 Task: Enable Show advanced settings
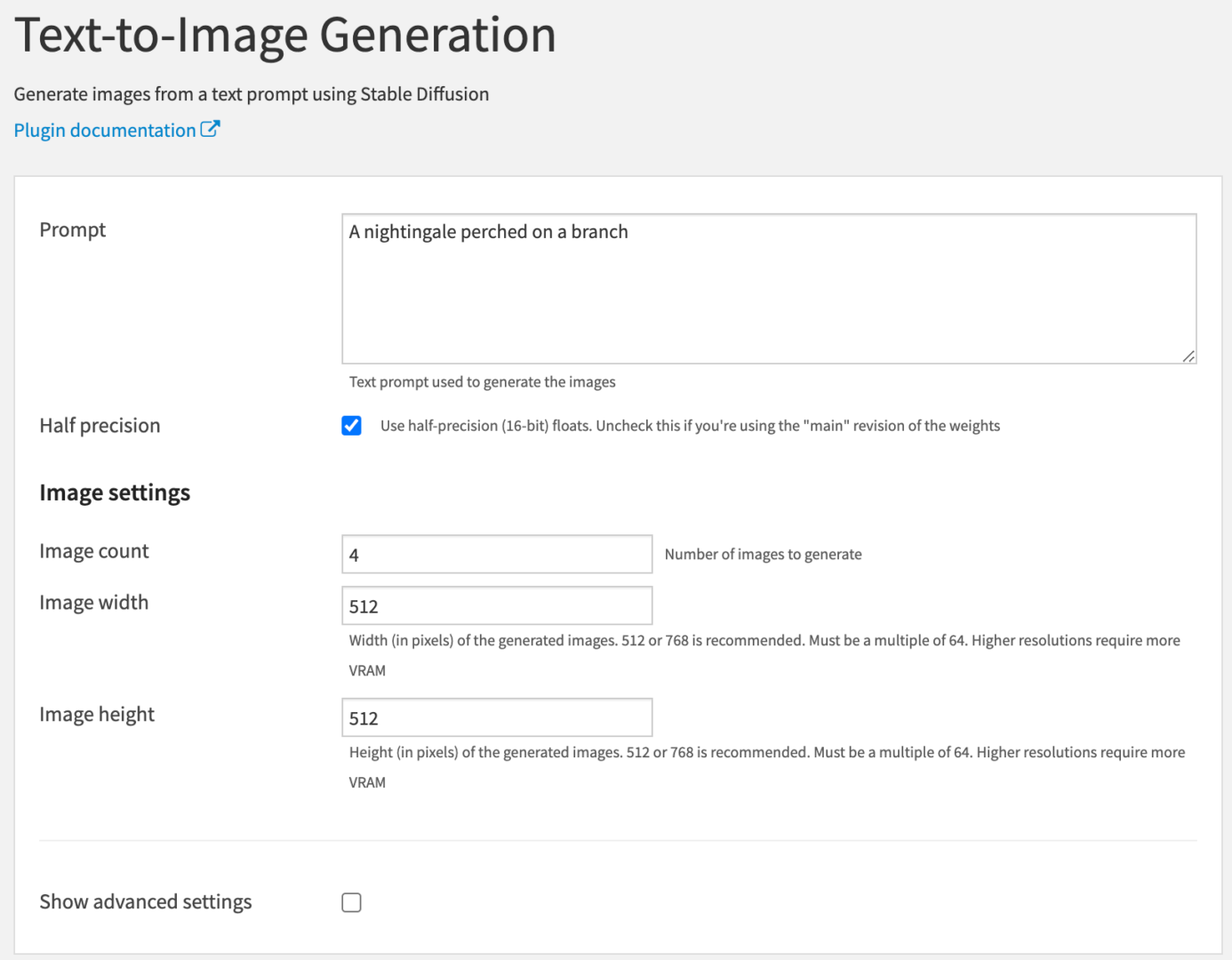(x=351, y=901)
